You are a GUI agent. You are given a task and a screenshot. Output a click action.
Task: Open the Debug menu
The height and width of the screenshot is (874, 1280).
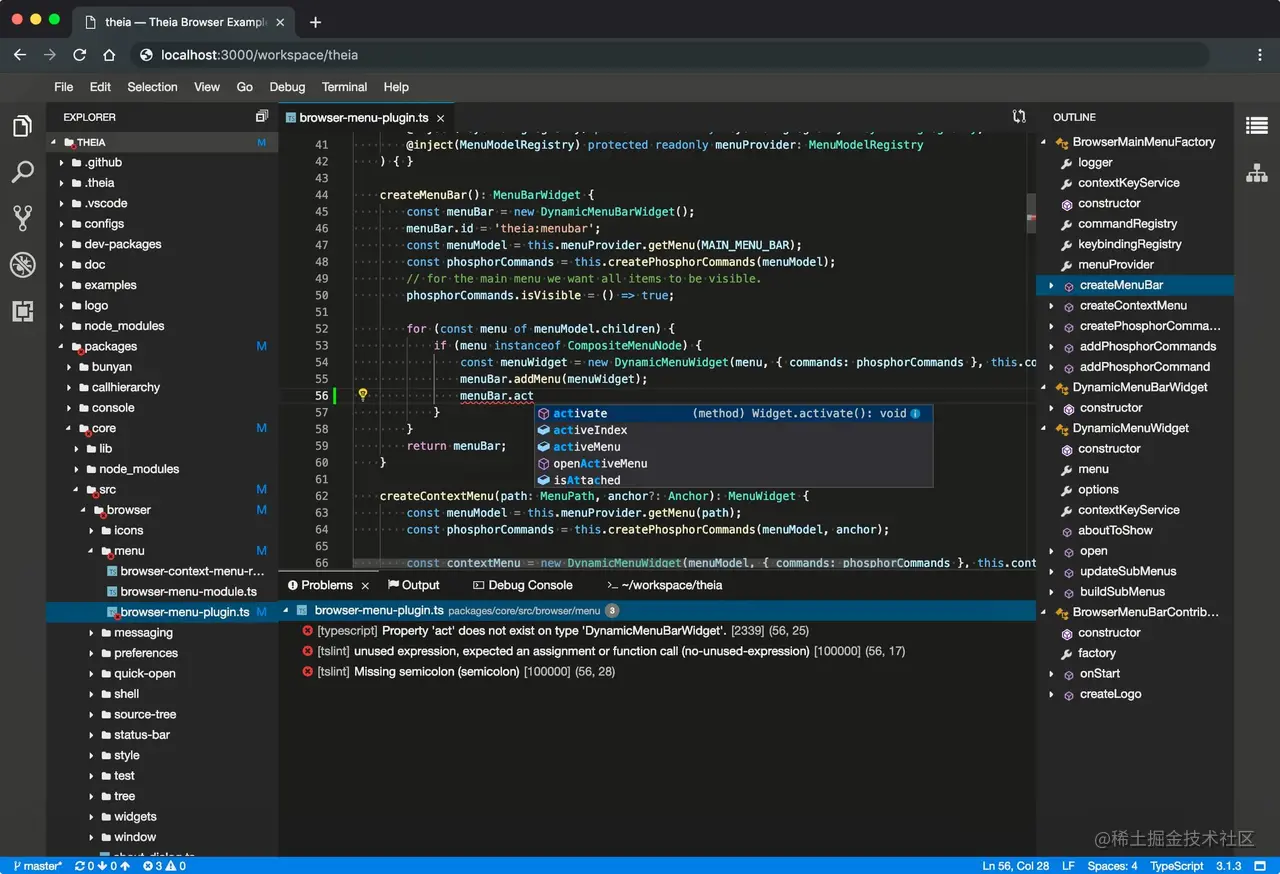click(x=287, y=87)
